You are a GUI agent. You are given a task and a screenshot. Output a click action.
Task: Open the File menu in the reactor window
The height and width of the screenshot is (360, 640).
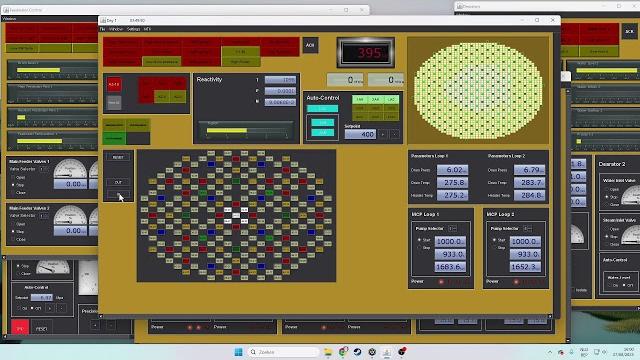[102, 29]
